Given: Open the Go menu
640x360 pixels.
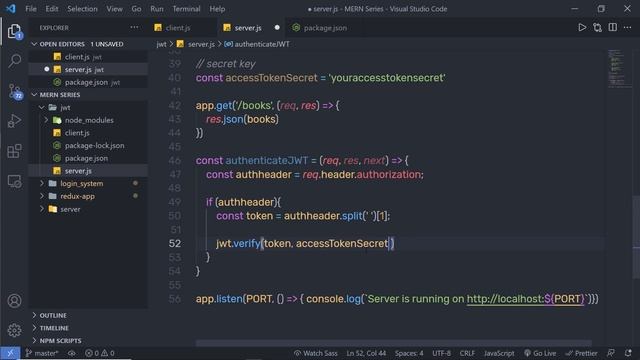Looking at the screenshot, I should [136, 9].
